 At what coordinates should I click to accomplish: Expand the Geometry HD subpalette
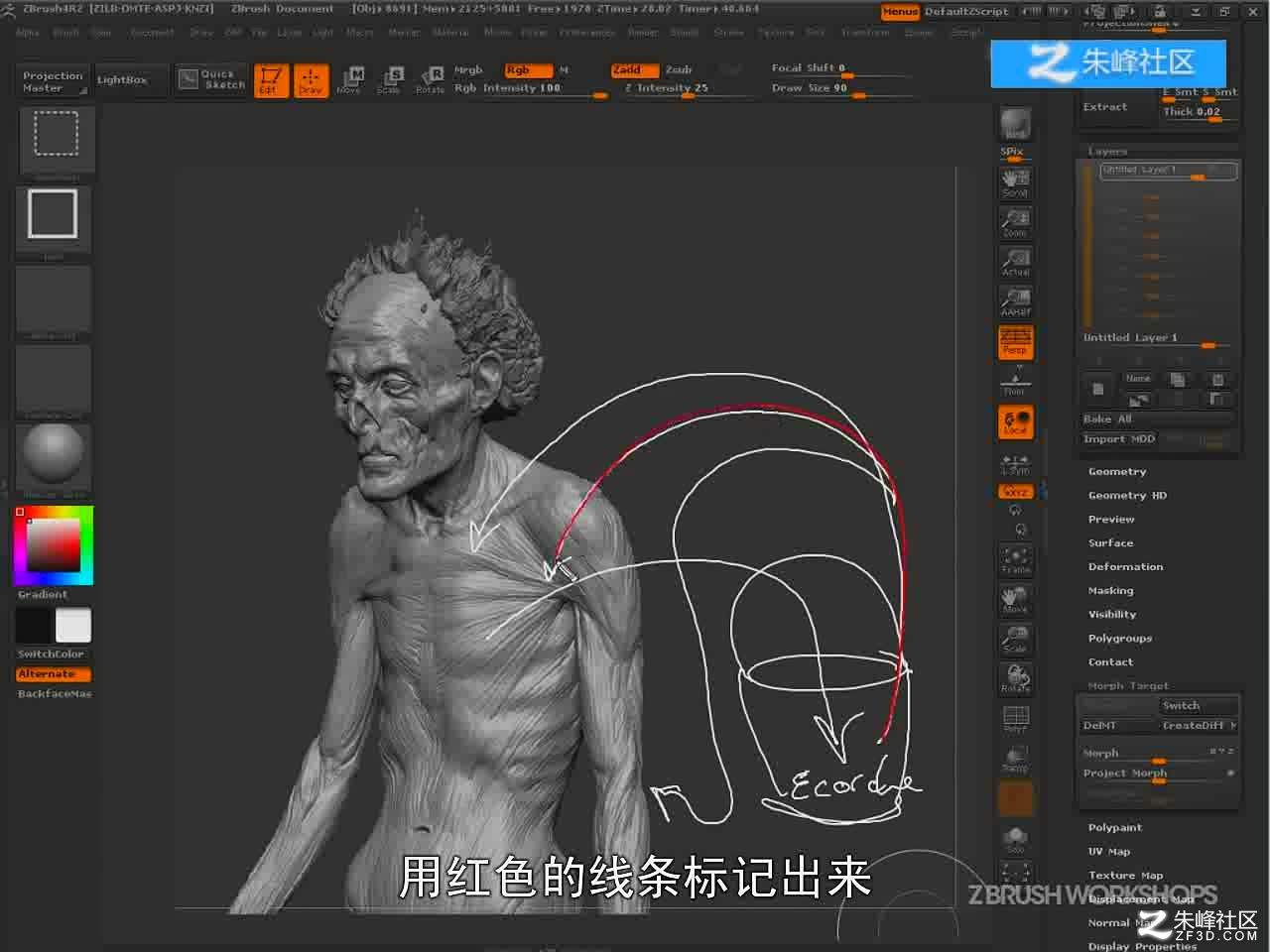pyautogui.click(x=1127, y=496)
